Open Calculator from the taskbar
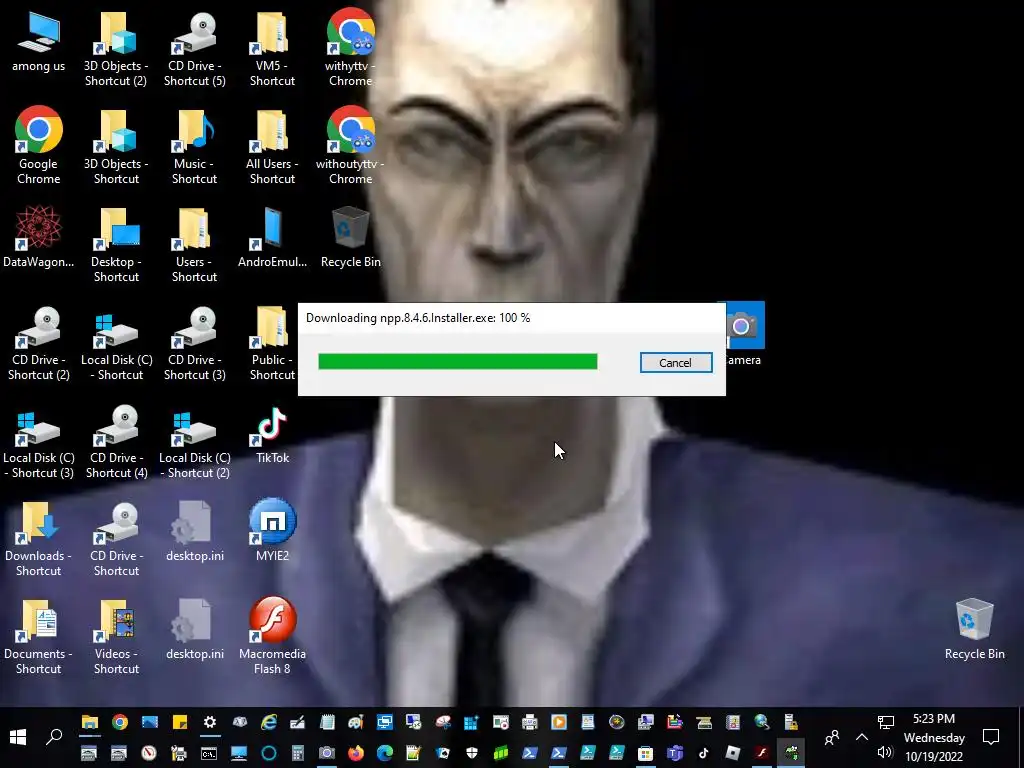Image resolution: width=1024 pixels, height=768 pixels. click(x=298, y=753)
